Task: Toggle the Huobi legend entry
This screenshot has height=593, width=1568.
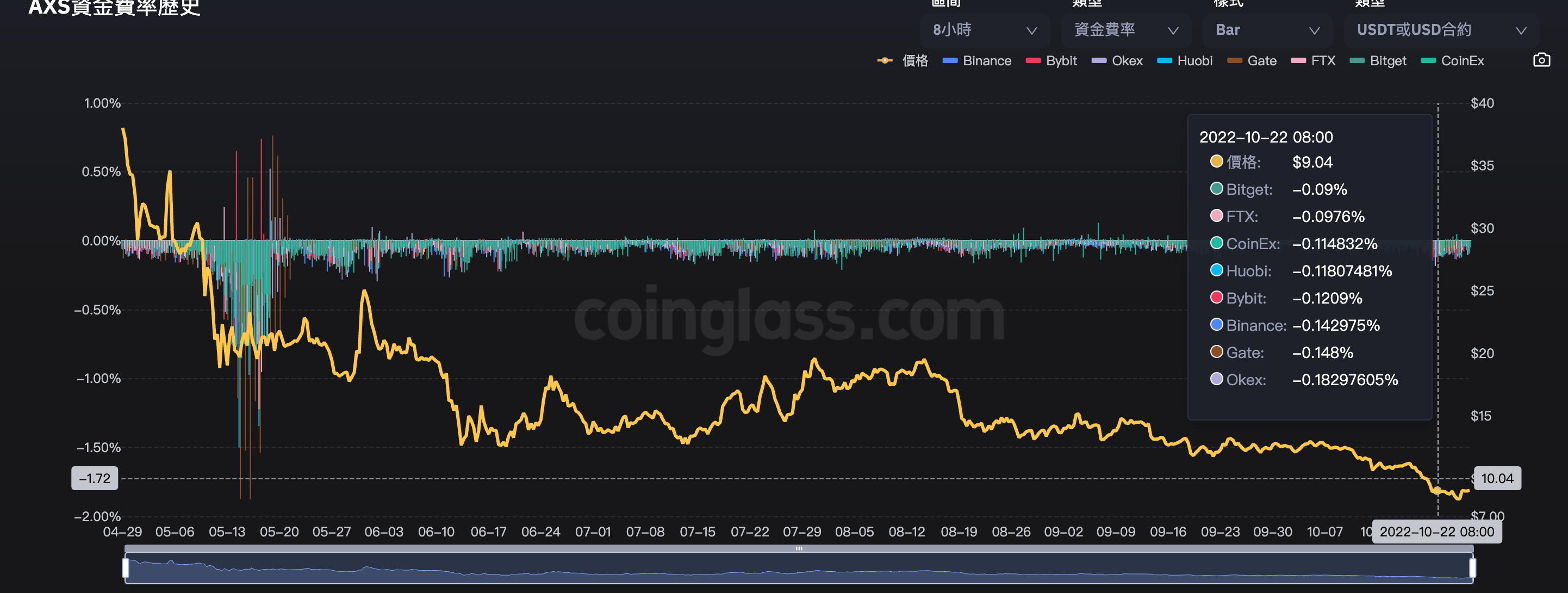Action: [1184, 60]
